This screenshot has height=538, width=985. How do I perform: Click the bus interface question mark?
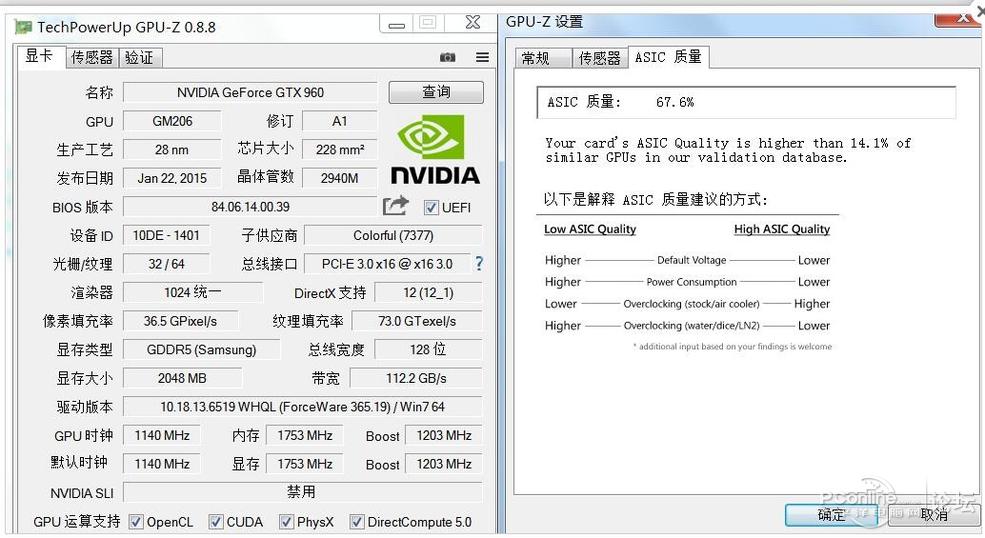tap(479, 263)
